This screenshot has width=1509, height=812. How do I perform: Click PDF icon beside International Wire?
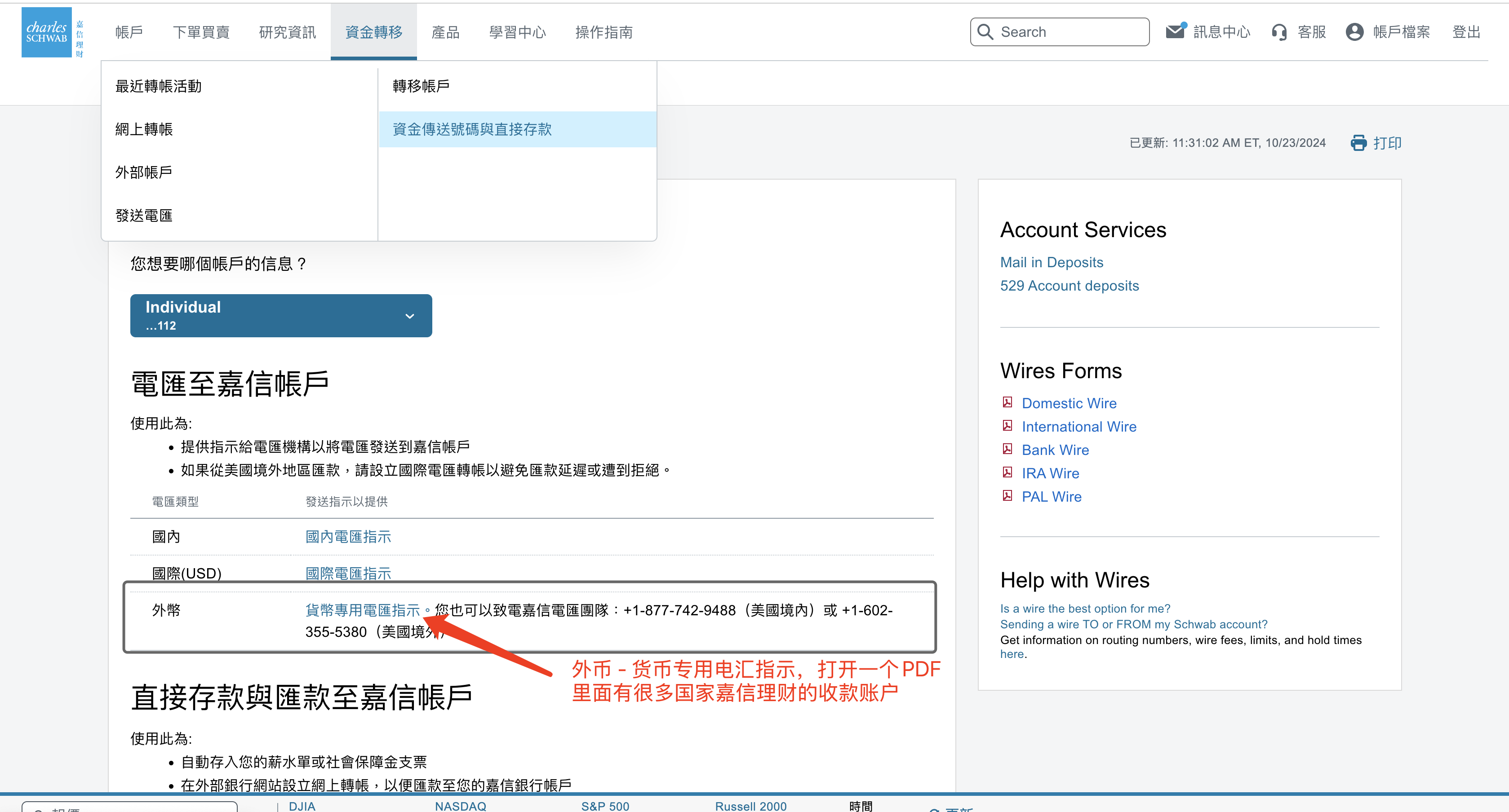pos(1007,426)
